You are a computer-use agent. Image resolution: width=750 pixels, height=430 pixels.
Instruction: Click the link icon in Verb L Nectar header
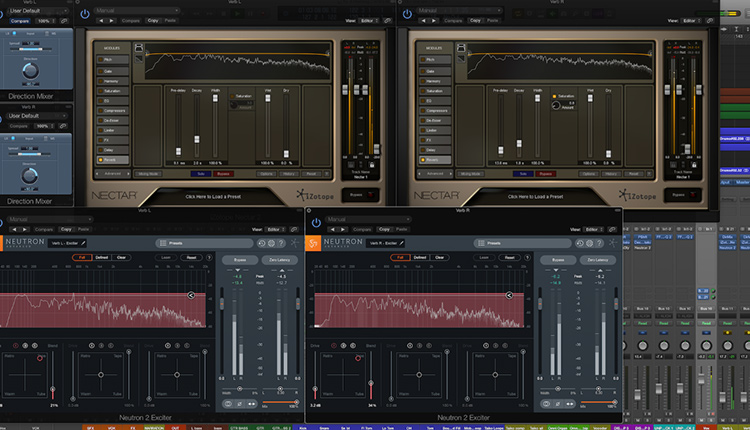(x=388, y=21)
